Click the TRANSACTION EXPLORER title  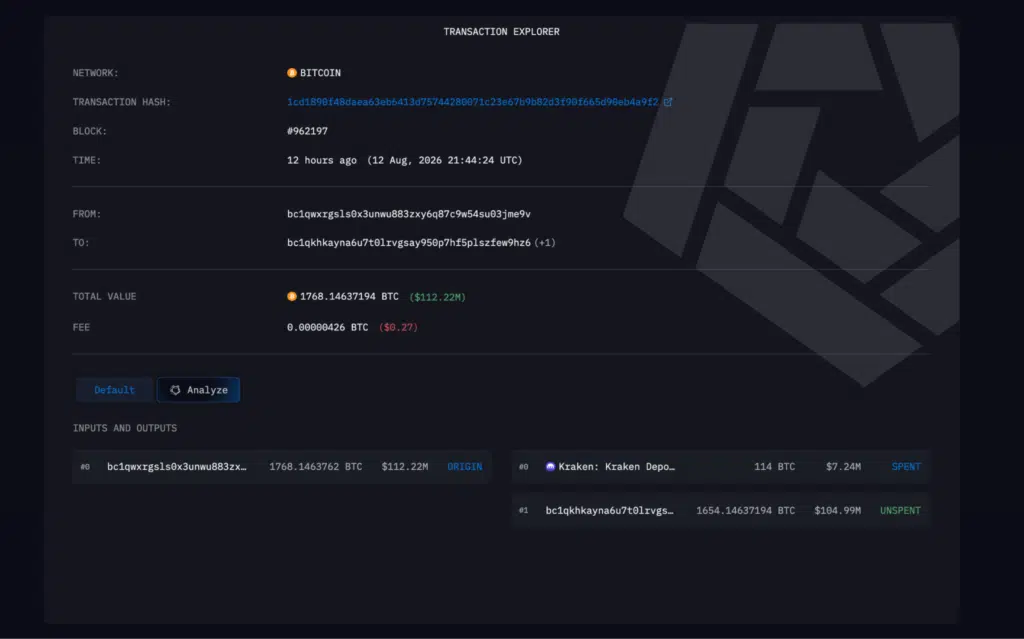pos(502,31)
